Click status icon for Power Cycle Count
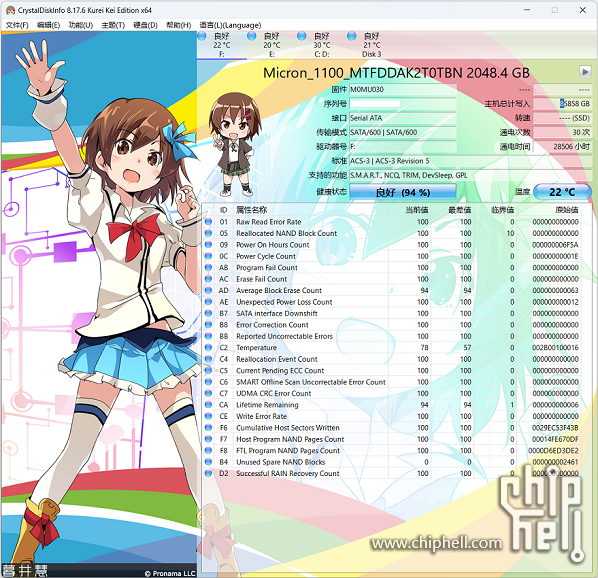This screenshot has width=598, height=578. 208,256
